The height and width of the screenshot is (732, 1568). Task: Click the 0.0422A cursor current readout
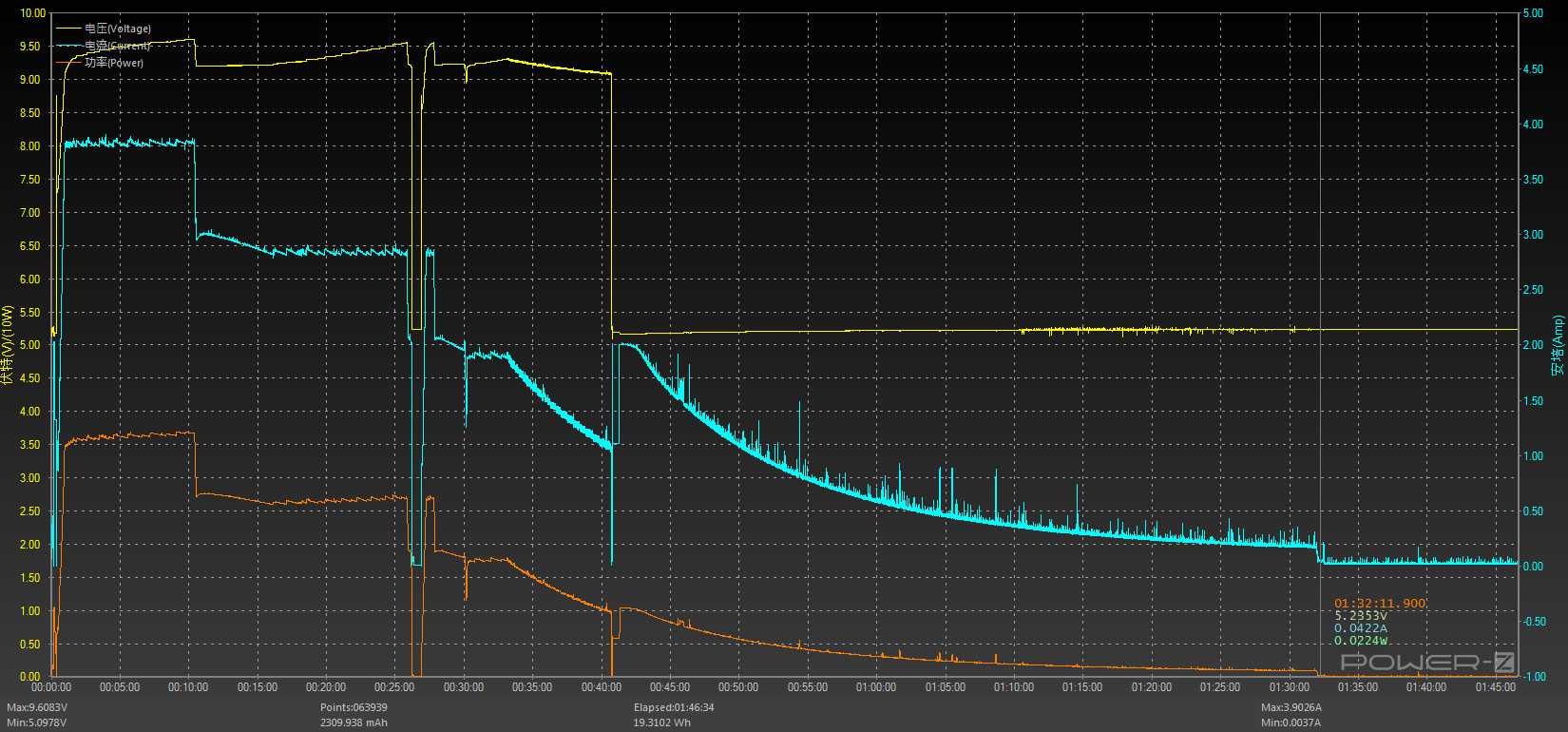tap(1360, 628)
